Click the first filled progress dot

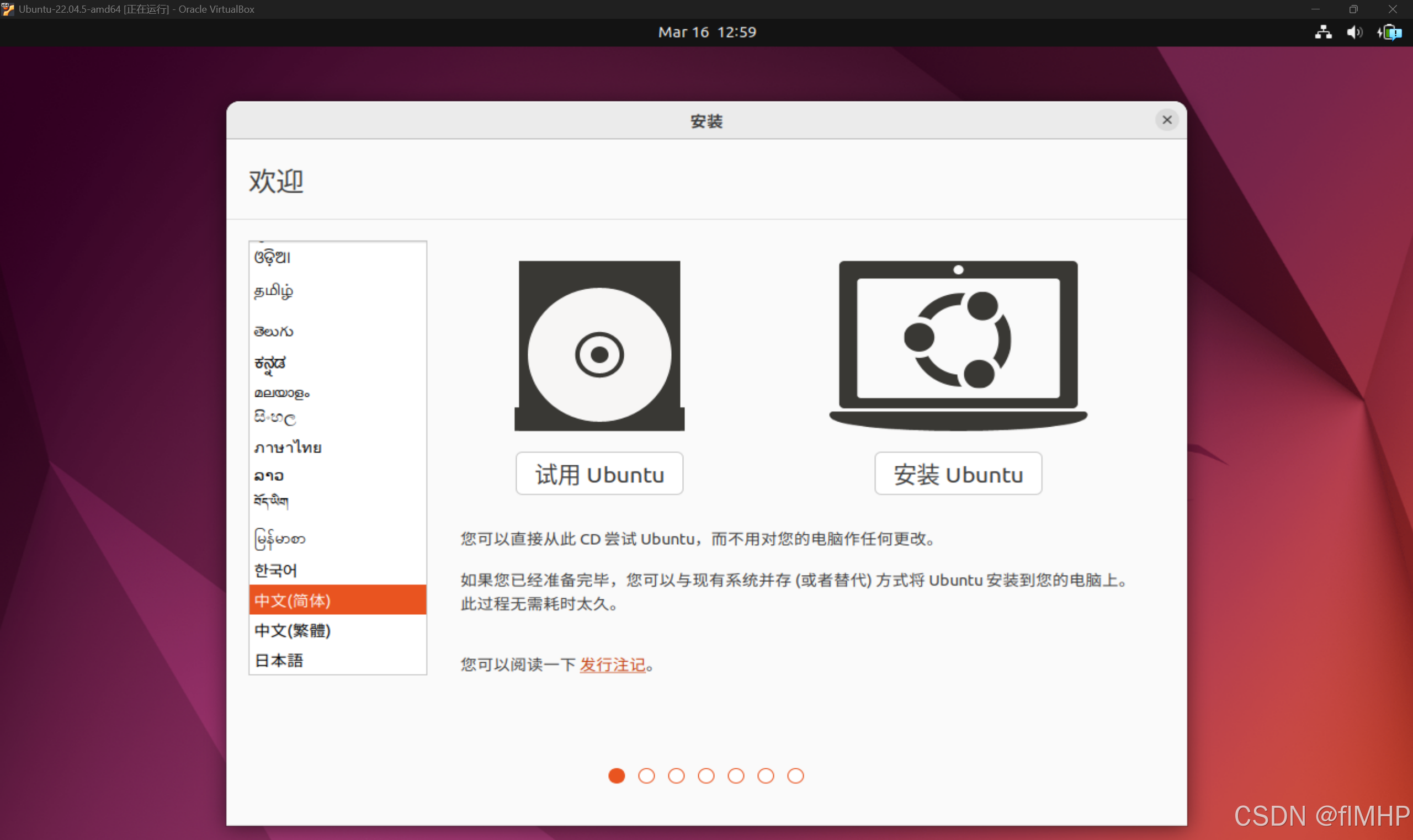coord(617,775)
